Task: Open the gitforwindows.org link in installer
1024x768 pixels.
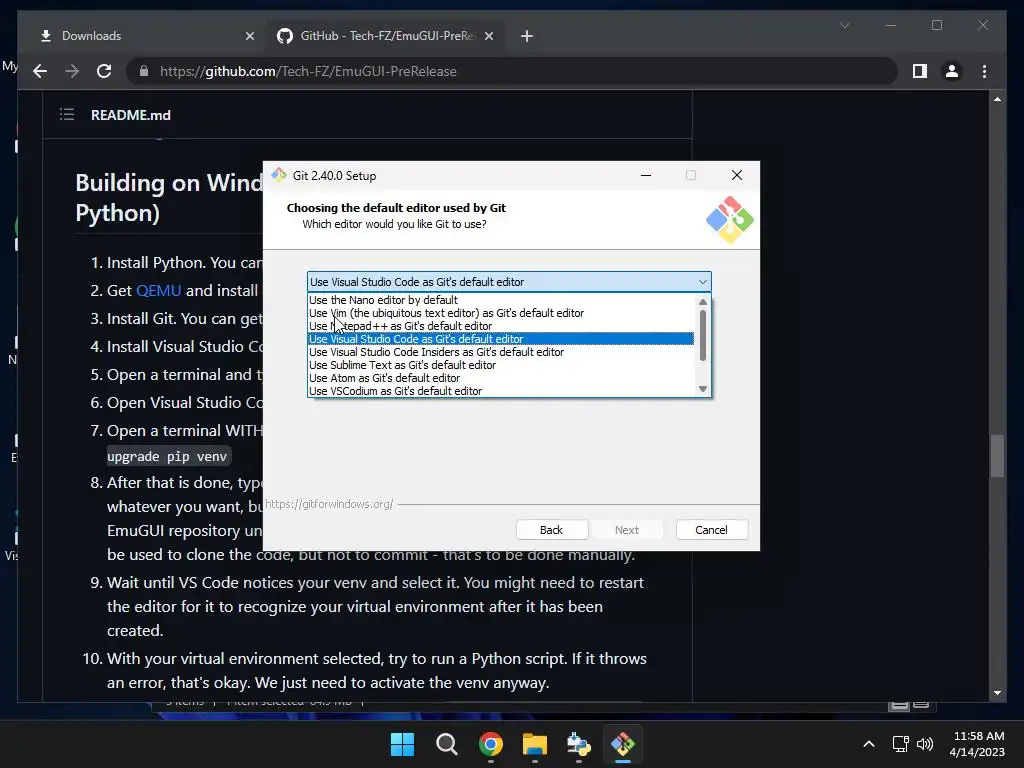Action: [329, 504]
